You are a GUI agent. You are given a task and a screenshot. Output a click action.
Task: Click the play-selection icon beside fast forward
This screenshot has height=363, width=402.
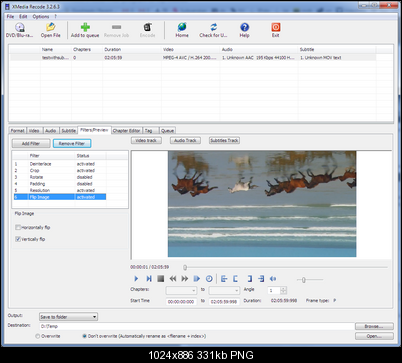(197, 279)
